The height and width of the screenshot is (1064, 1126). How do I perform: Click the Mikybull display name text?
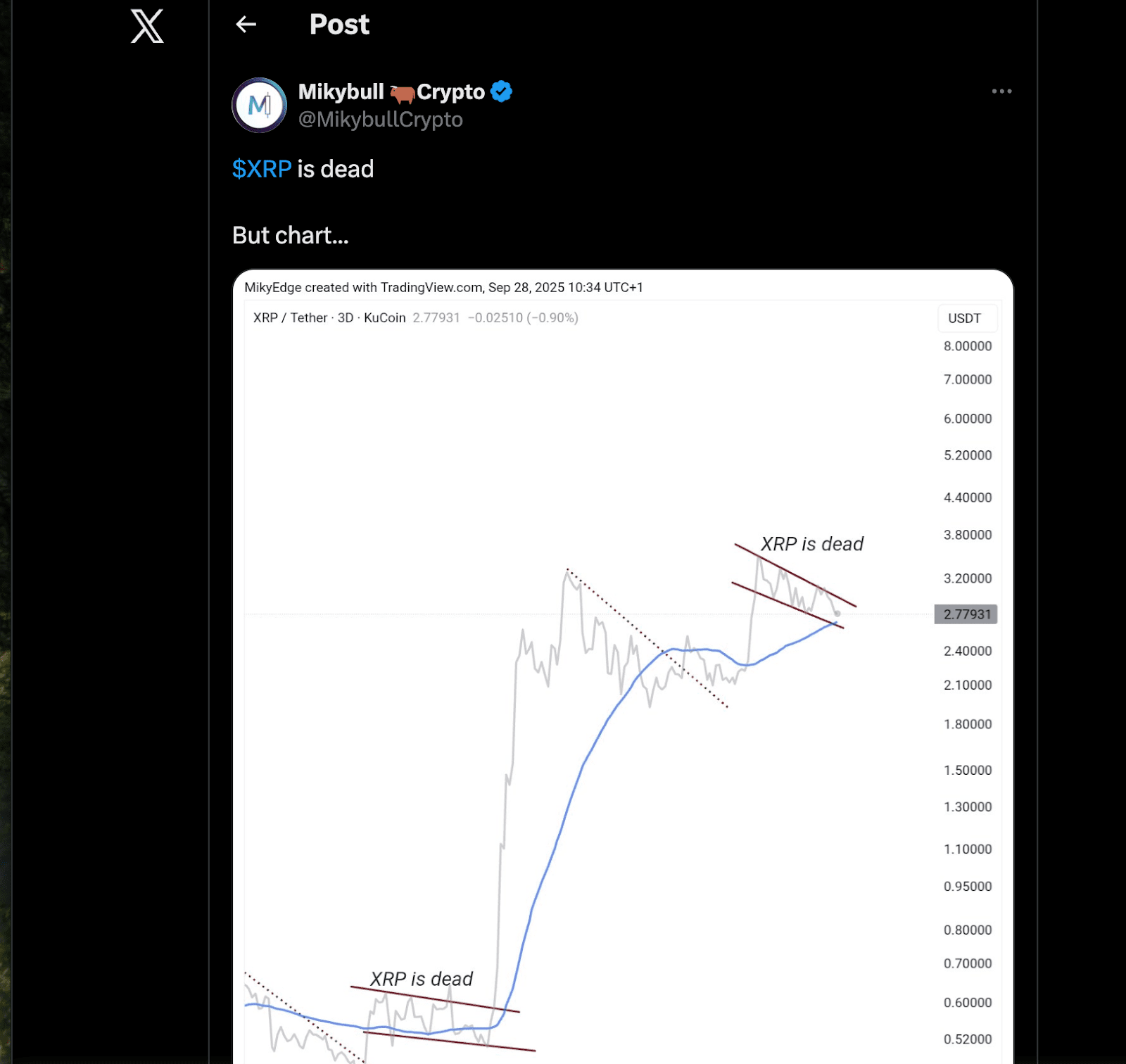pyautogui.click(x=341, y=91)
